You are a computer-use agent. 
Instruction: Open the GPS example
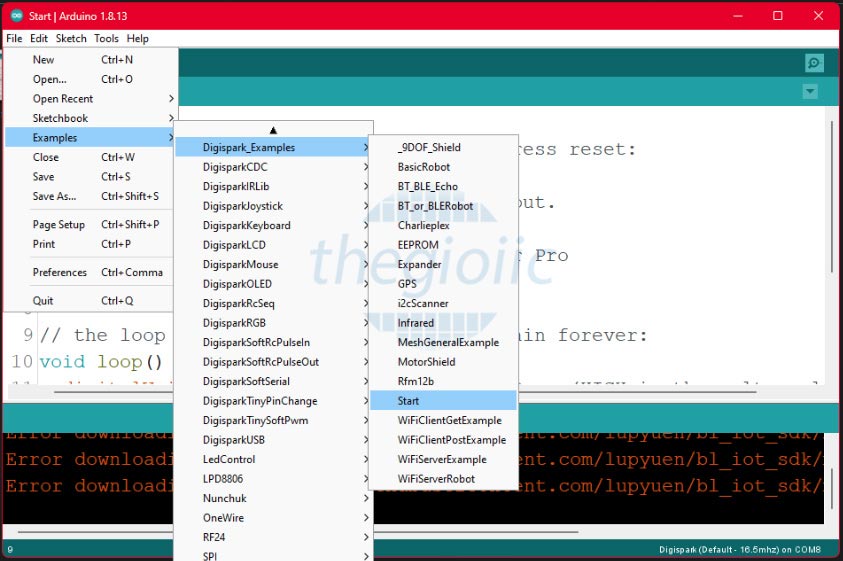444,283
